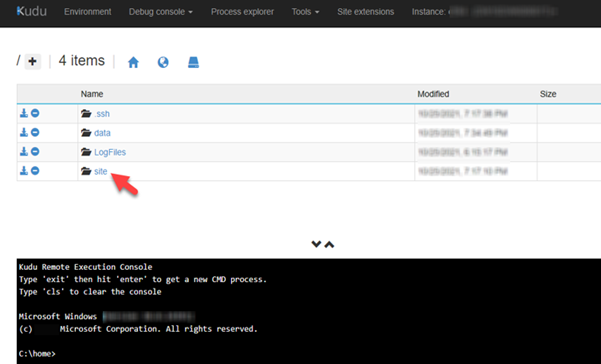This screenshot has height=364, width=601.
Task: Click the Kudu logo
Action: coord(32,11)
